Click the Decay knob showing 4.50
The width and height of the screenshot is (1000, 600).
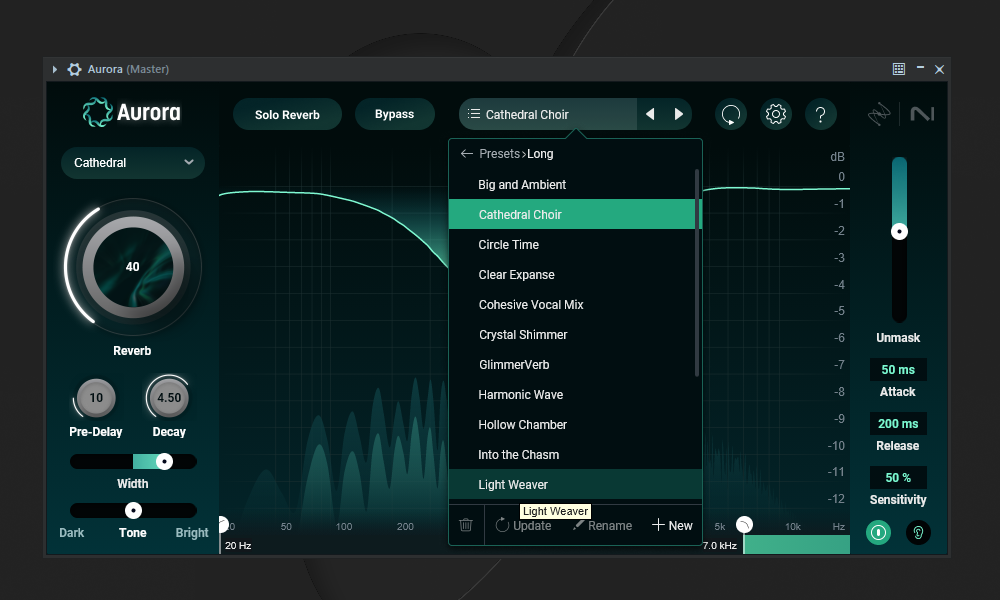tap(168, 398)
